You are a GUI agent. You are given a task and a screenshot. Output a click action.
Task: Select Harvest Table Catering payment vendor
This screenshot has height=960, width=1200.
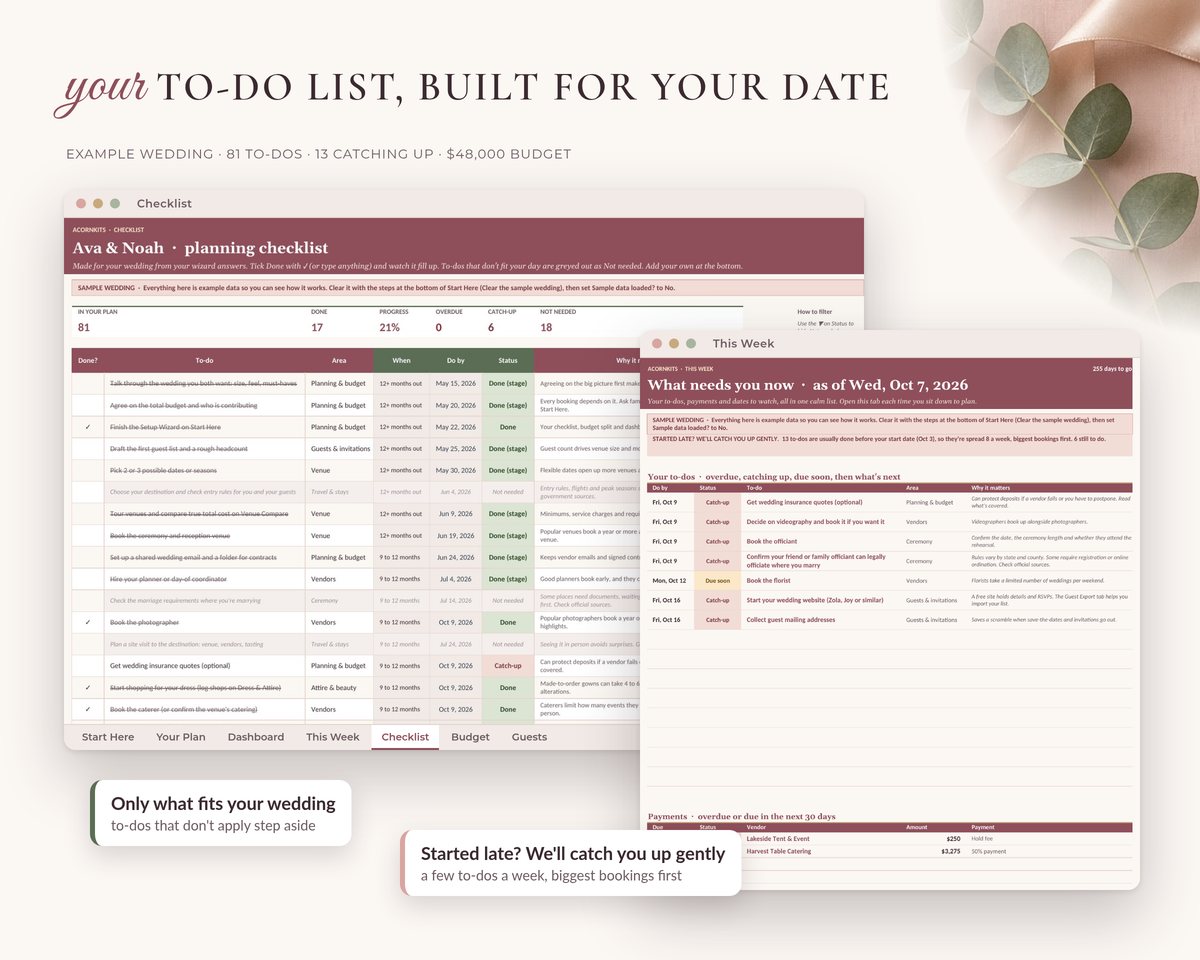[779, 852]
